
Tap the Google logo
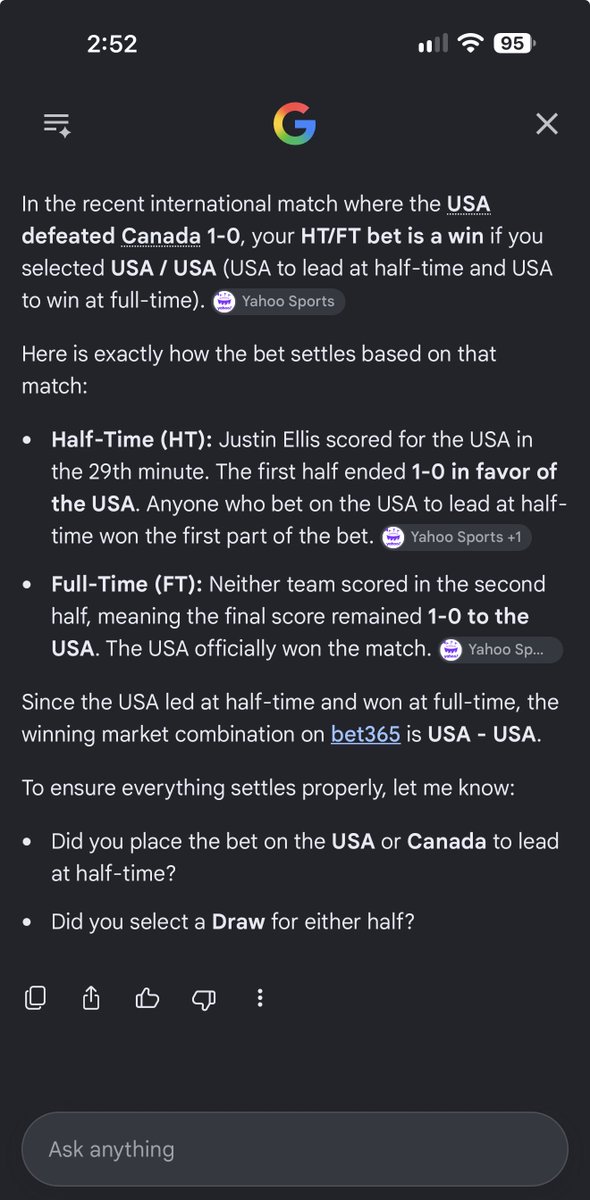(x=294, y=125)
